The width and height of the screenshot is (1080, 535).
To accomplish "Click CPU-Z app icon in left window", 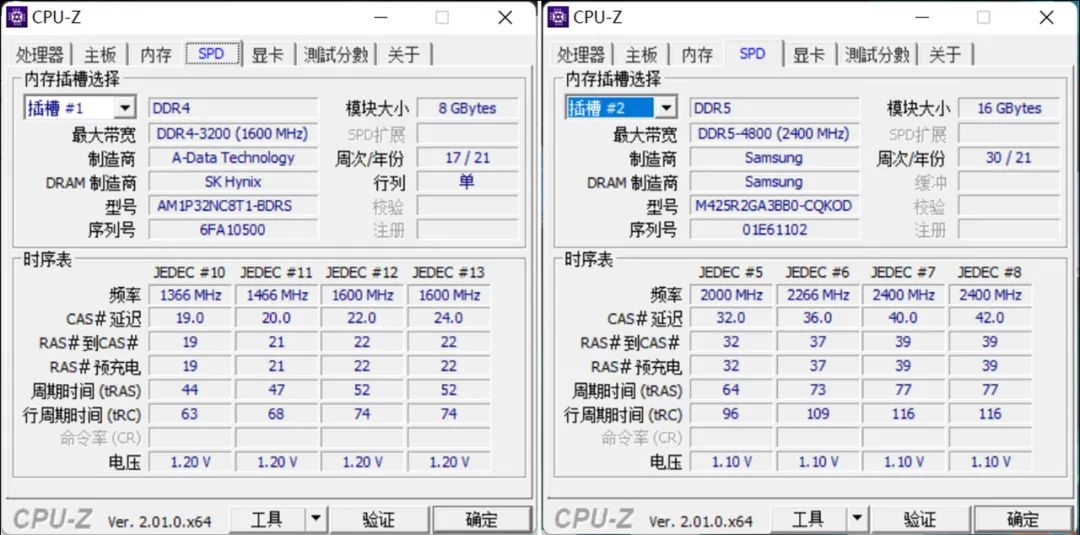I will pos(17,17).
